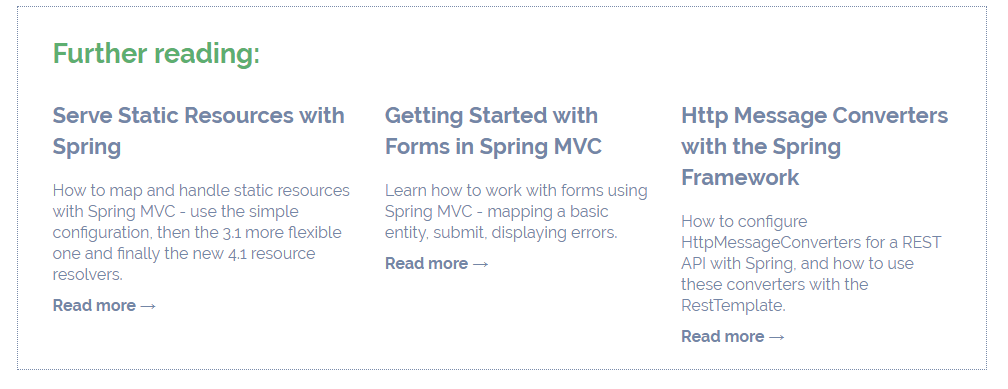
Task: Click the arrow under the RestTemplate description
Action: (777, 337)
